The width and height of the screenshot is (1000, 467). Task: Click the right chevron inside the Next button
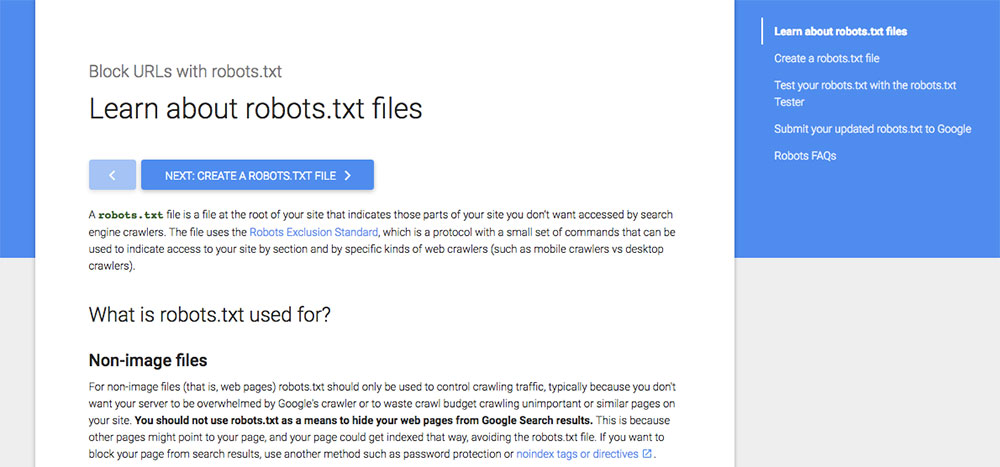[x=348, y=175]
